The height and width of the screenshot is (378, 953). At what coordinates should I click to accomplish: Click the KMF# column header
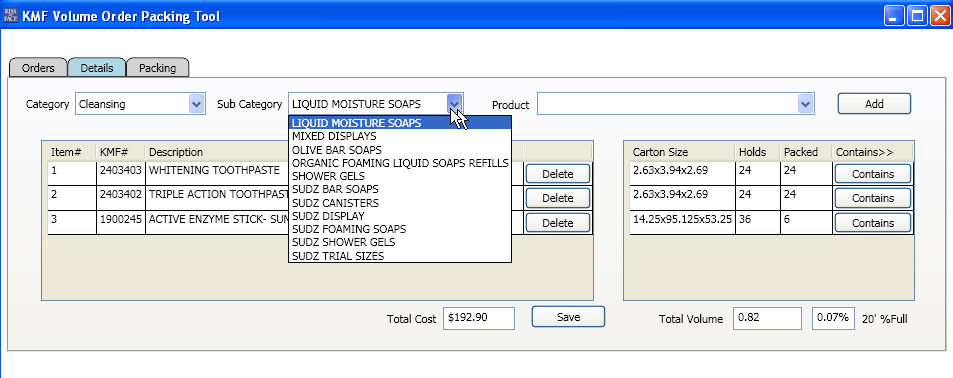(120, 152)
